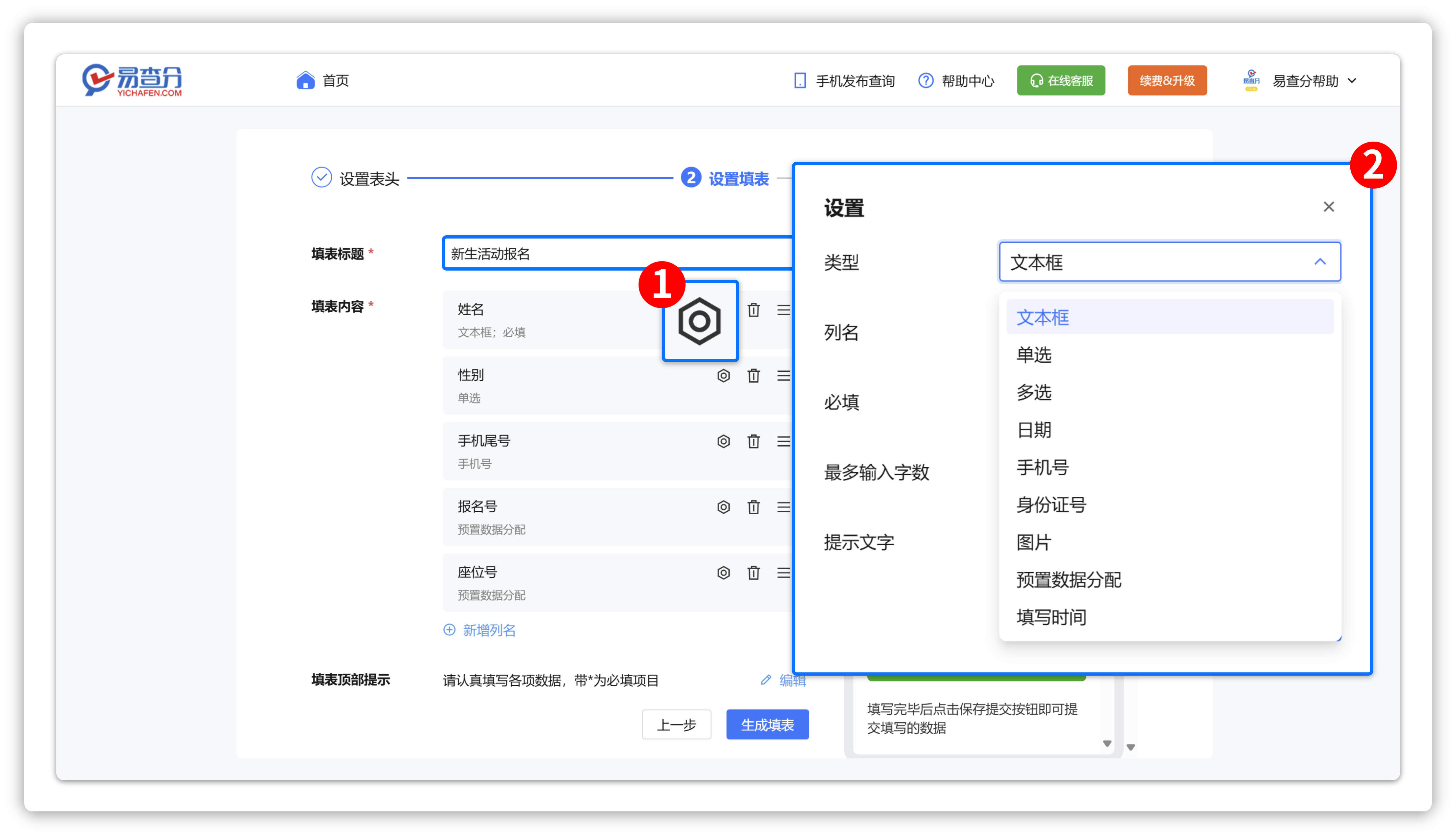Collapse the 类型 dropdown showing 文本框
1456x837 pixels.
[x=1320, y=262]
